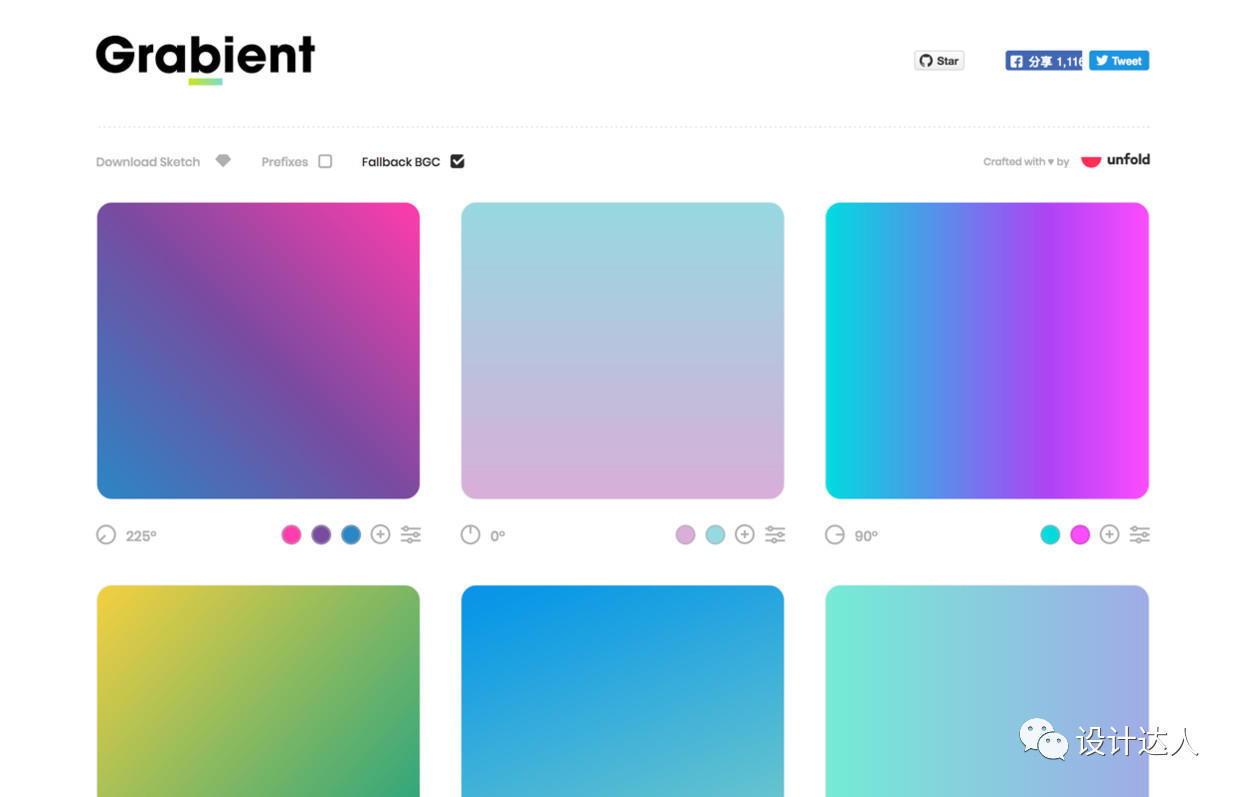Select the cyan swatch on the 90° gradient
The image size is (1240, 797).
[x=1050, y=535]
